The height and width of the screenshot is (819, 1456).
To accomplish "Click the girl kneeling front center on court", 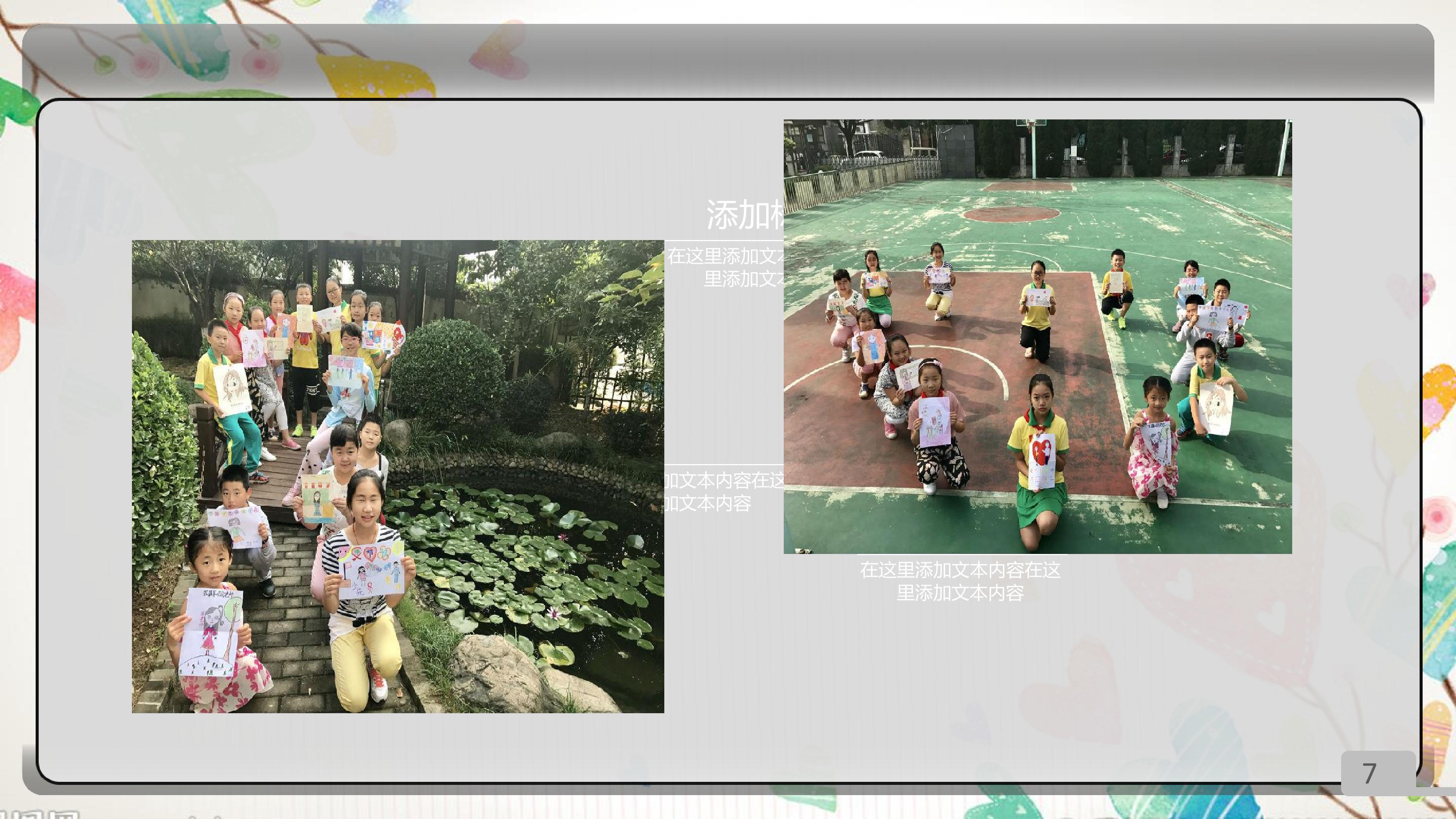I will [1039, 461].
